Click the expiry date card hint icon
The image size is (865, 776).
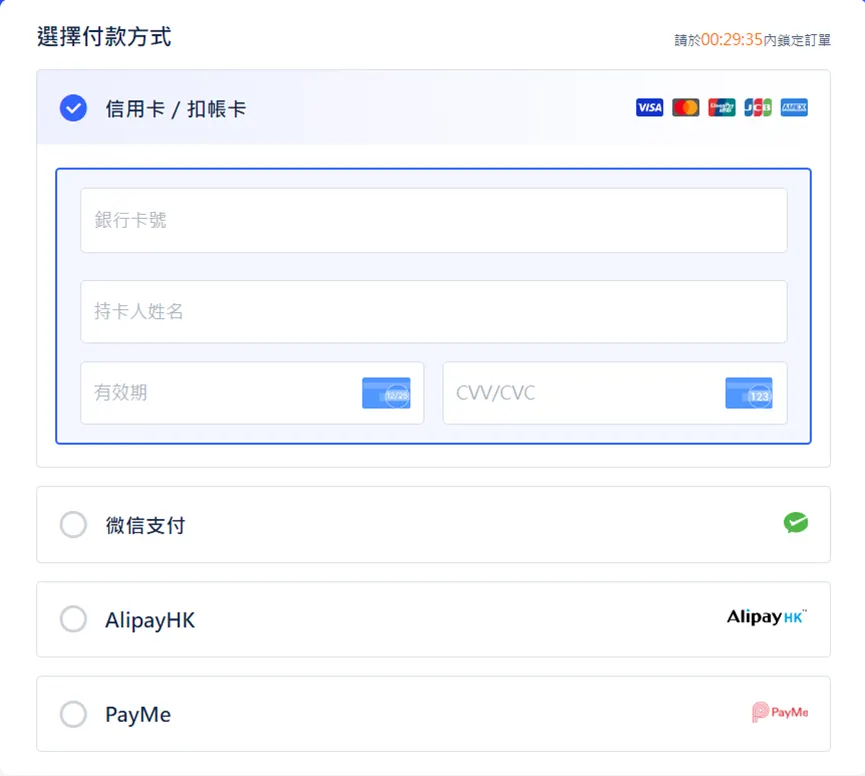pos(386,393)
